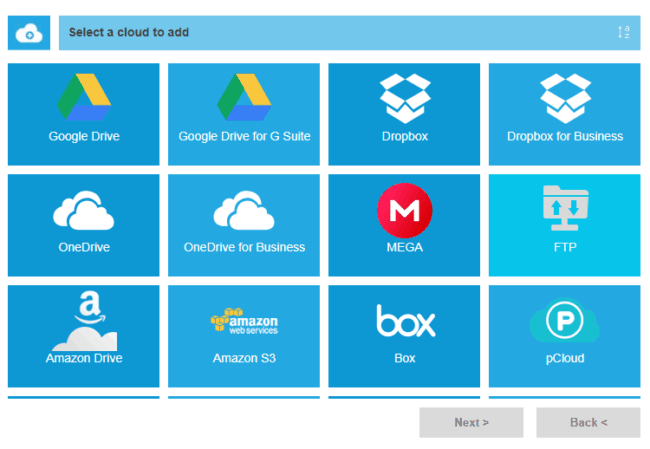Select OneDrive for Business tile

(244, 225)
